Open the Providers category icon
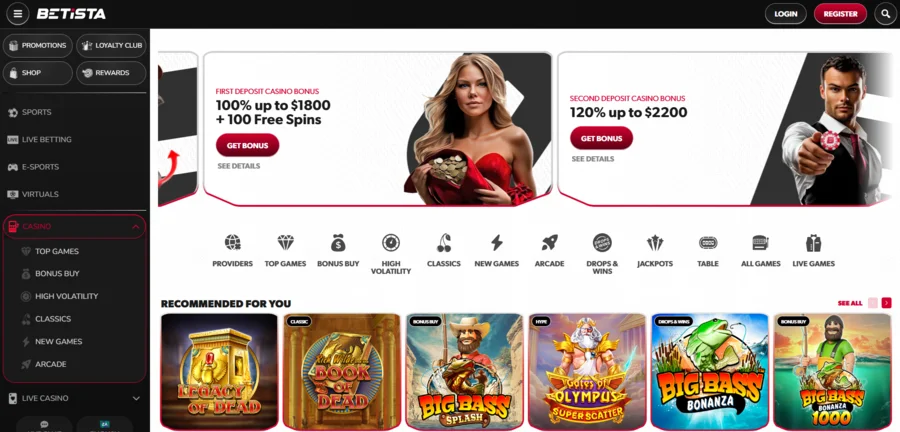This screenshot has height=432, width=900. coord(232,243)
